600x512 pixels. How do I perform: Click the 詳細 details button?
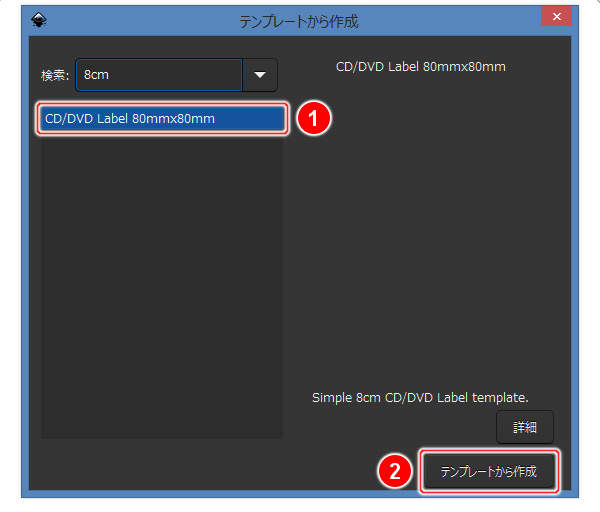tap(525, 427)
